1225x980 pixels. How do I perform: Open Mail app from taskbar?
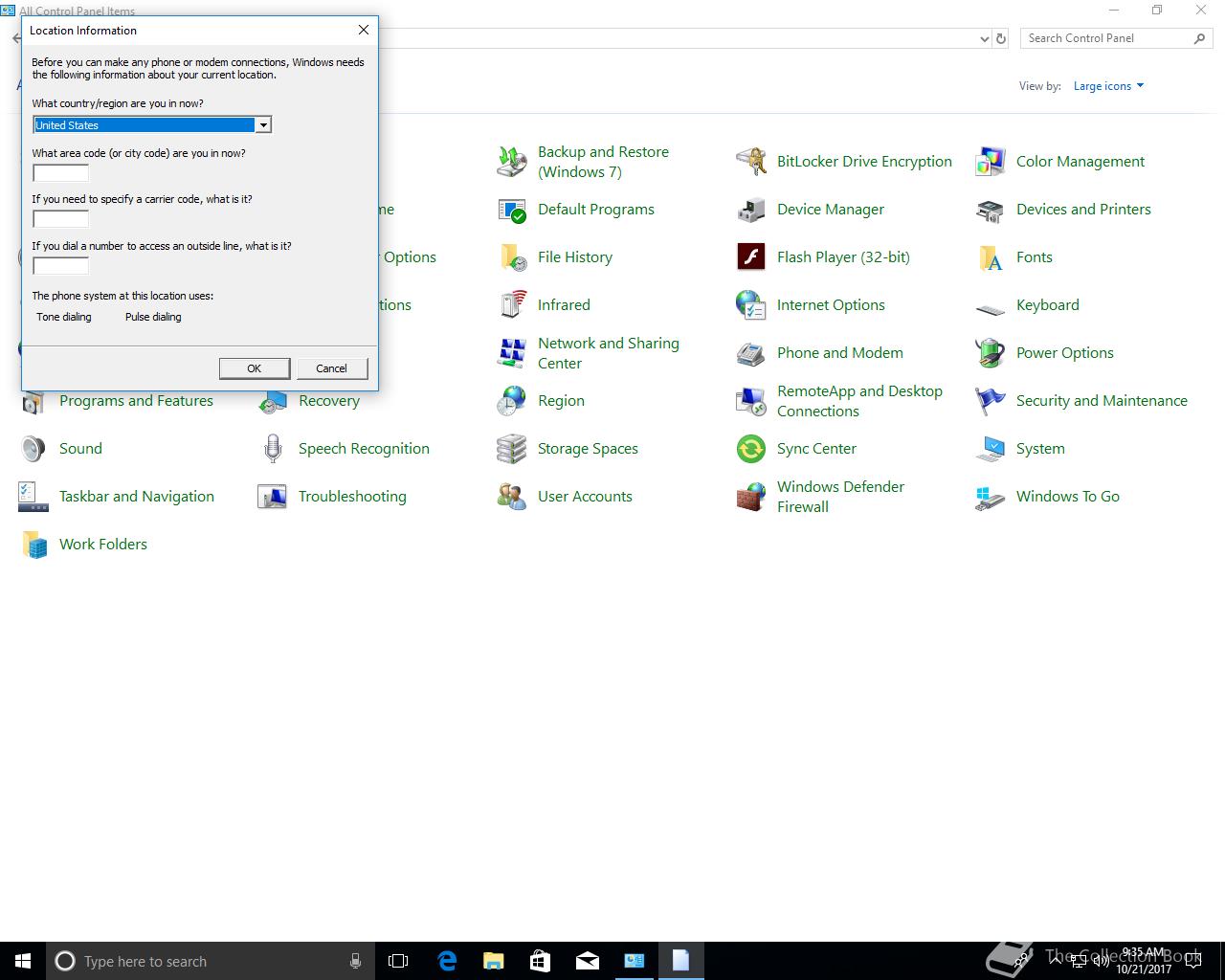pyautogui.click(x=588, y=961)
